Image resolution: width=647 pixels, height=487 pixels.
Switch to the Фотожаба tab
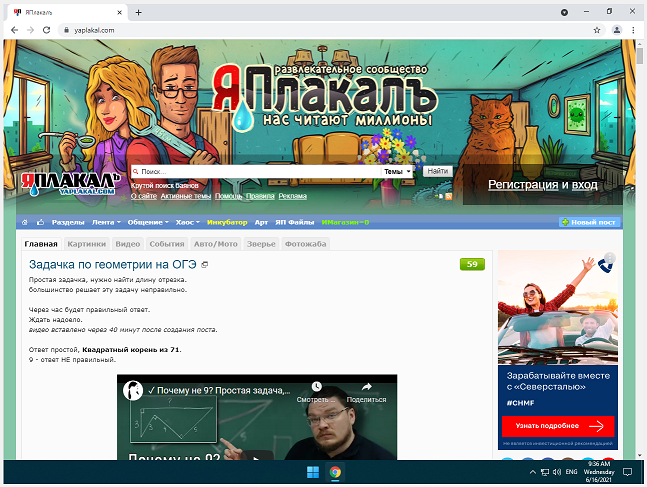pyautogui.click(x=305, y=244)
